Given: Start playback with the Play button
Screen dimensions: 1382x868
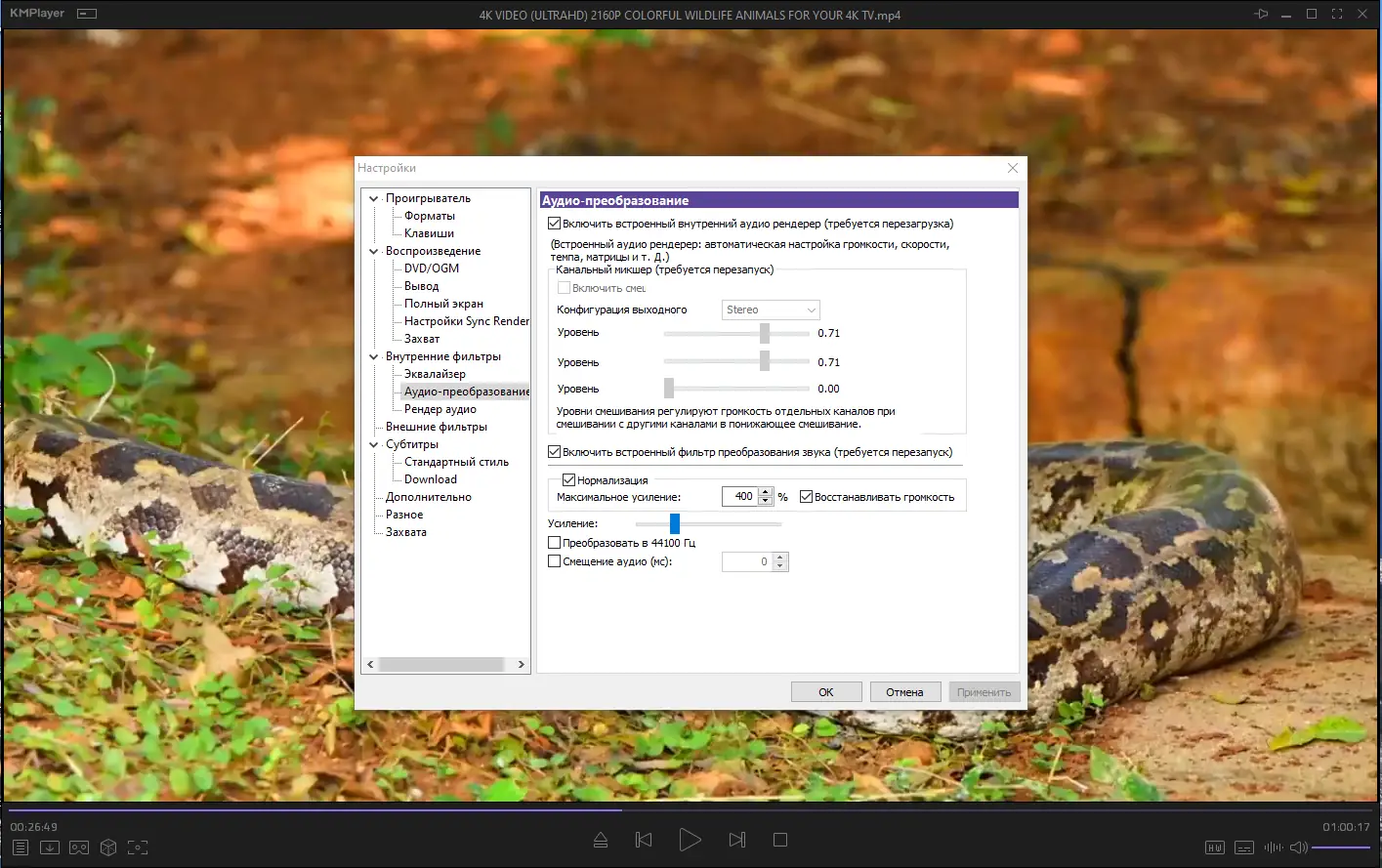Looking at the screenshot, I should tap(690, 840).
